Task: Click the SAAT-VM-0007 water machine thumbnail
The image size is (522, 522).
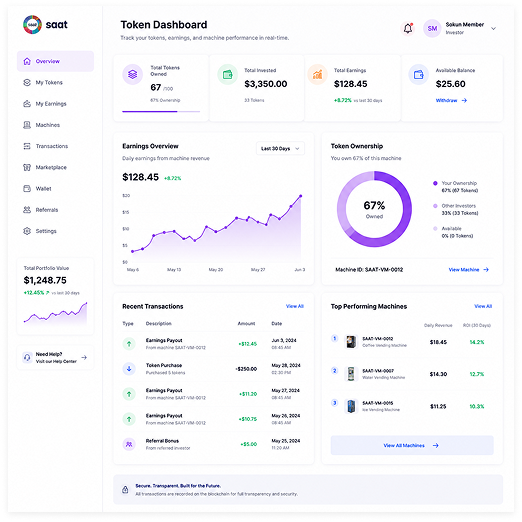Action: pyautogui.click(x=351, y=374)
